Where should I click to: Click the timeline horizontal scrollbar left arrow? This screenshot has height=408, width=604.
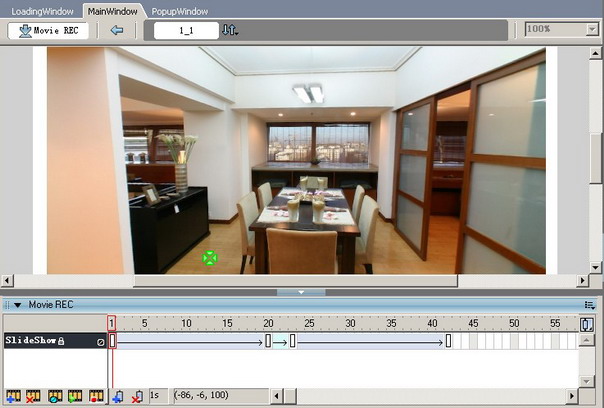coord(277,396)
